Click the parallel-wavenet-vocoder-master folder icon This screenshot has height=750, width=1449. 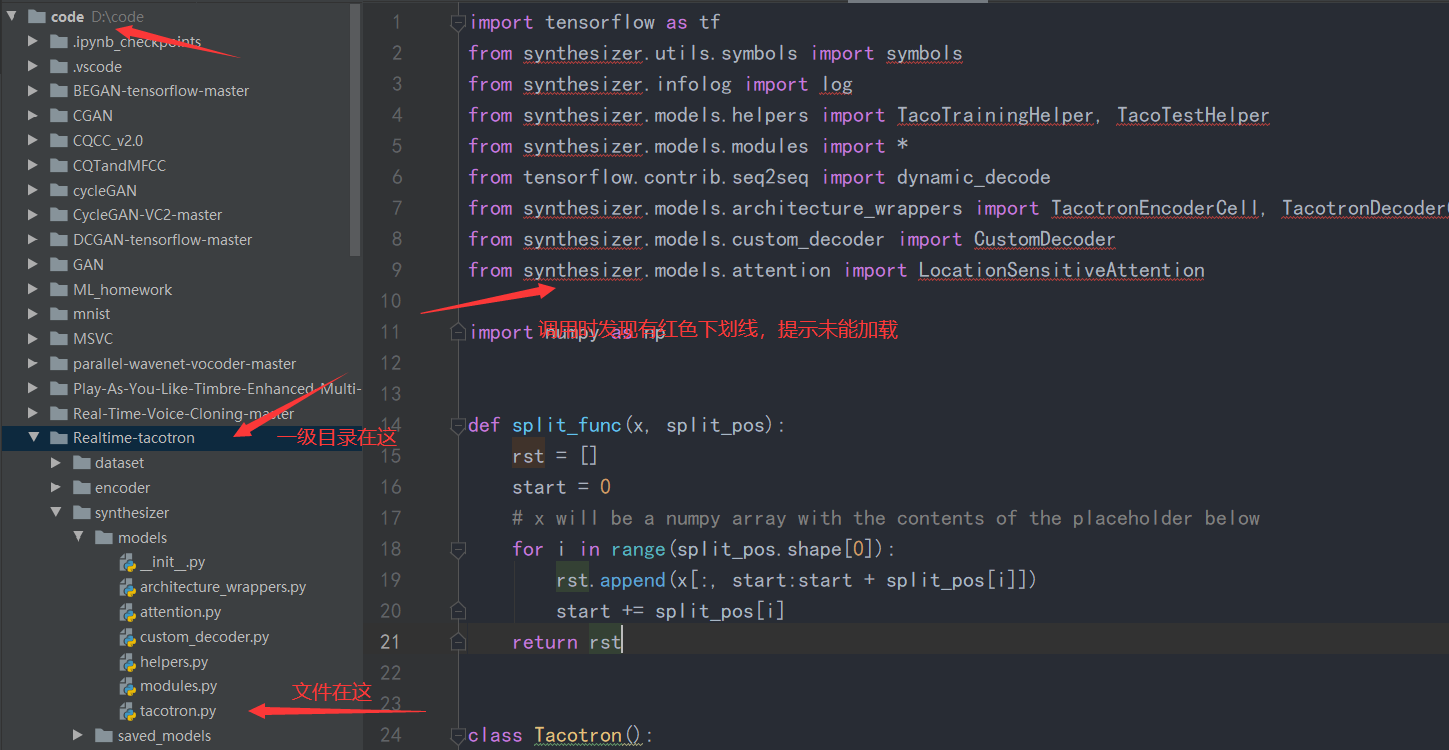click(59, 364)
